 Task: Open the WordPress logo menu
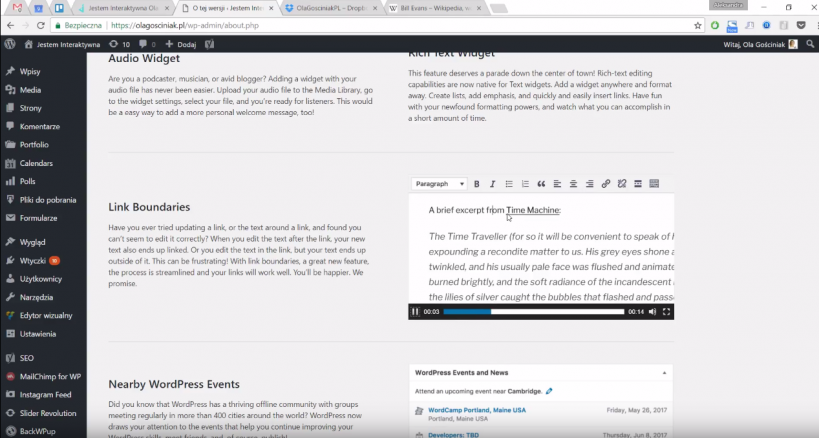coord(10,44)
